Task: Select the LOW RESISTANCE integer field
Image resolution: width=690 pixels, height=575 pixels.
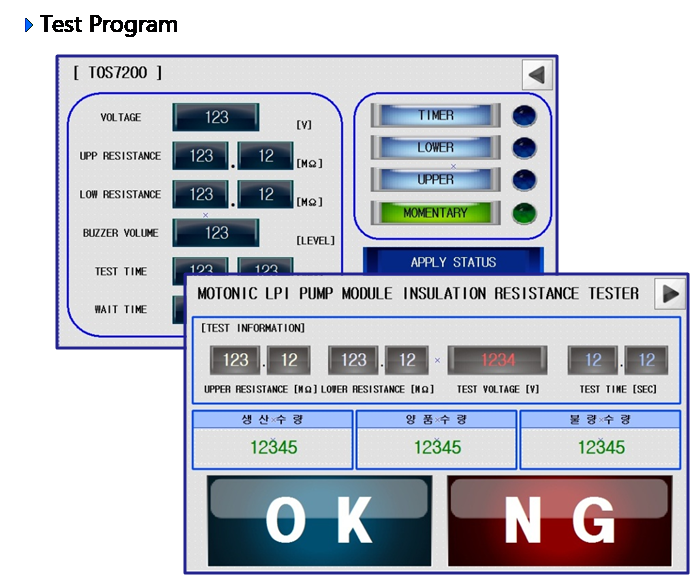Action: click(201, 194)
